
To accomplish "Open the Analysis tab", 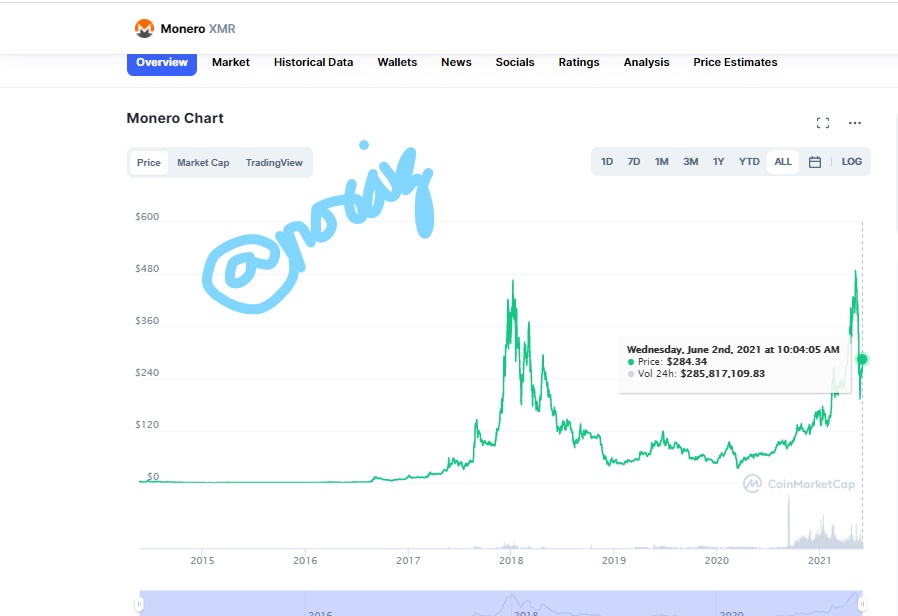I will pos(646,62).
